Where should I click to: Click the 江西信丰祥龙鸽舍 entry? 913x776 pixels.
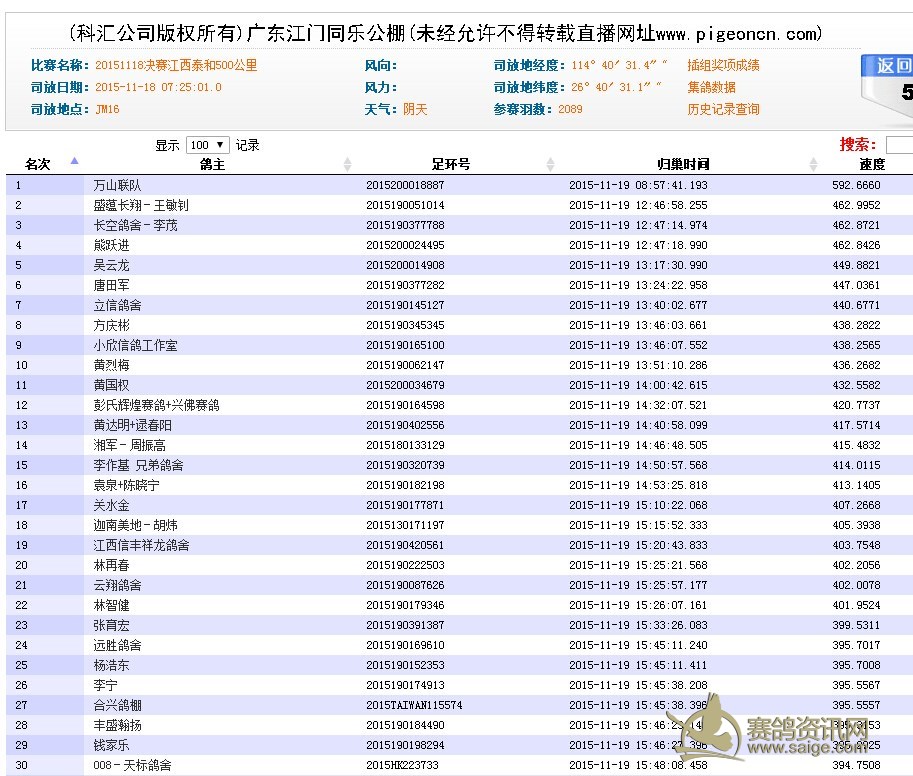point(142,545)
